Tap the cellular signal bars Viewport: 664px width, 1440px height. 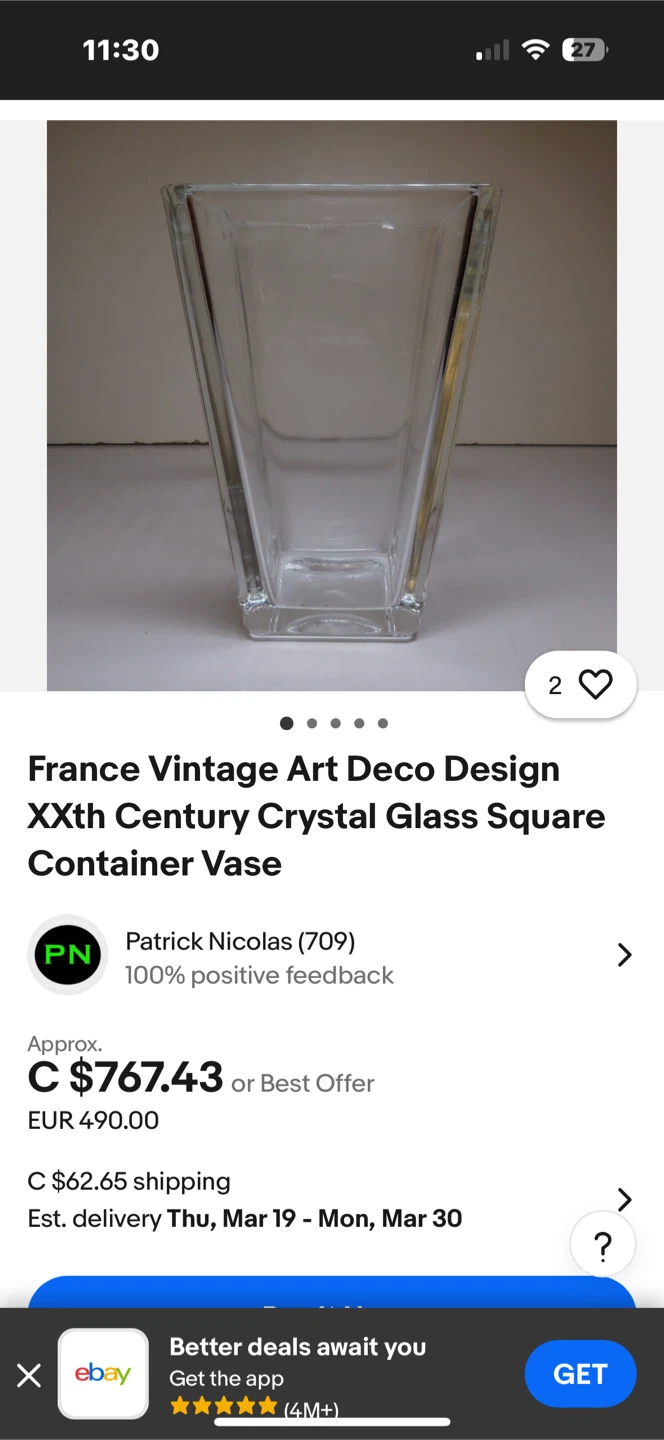pyautogui.click(x=492, y=50)
